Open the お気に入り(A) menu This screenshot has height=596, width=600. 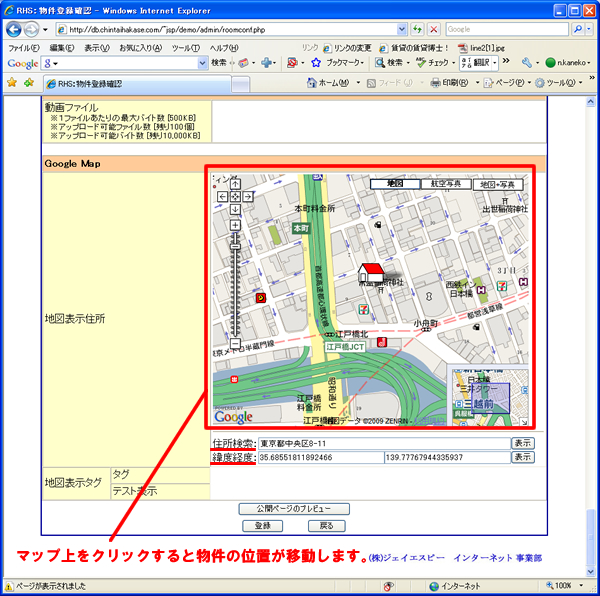[x=141, y=47]
